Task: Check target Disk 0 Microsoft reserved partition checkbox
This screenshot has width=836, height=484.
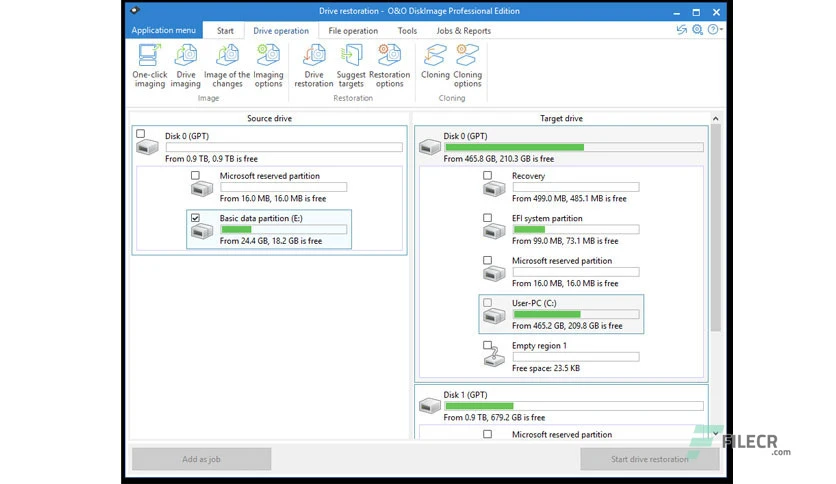Action: pyautogui.click(x=487, y=260)
